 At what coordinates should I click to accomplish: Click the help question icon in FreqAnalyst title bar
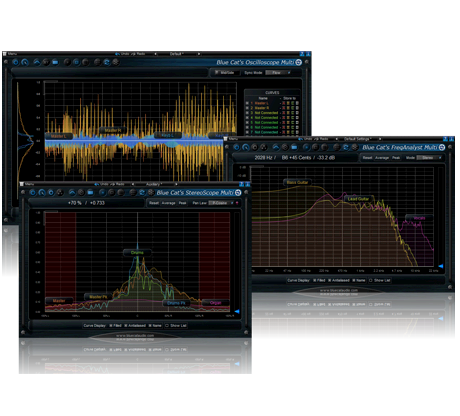click(x=445, y=139)
